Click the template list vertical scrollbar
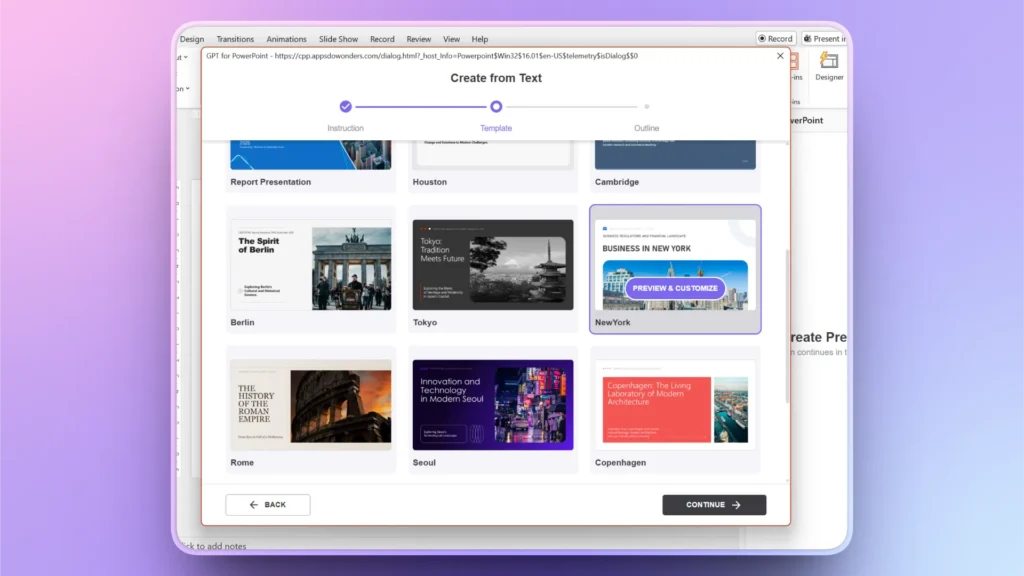Screen dimensions: 1024x576 point(787,327)
